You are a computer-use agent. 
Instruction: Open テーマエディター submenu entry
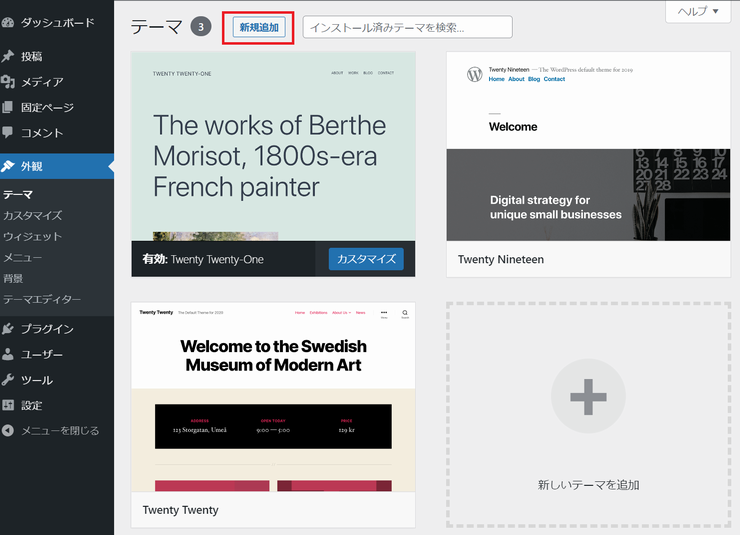[42, 299]
